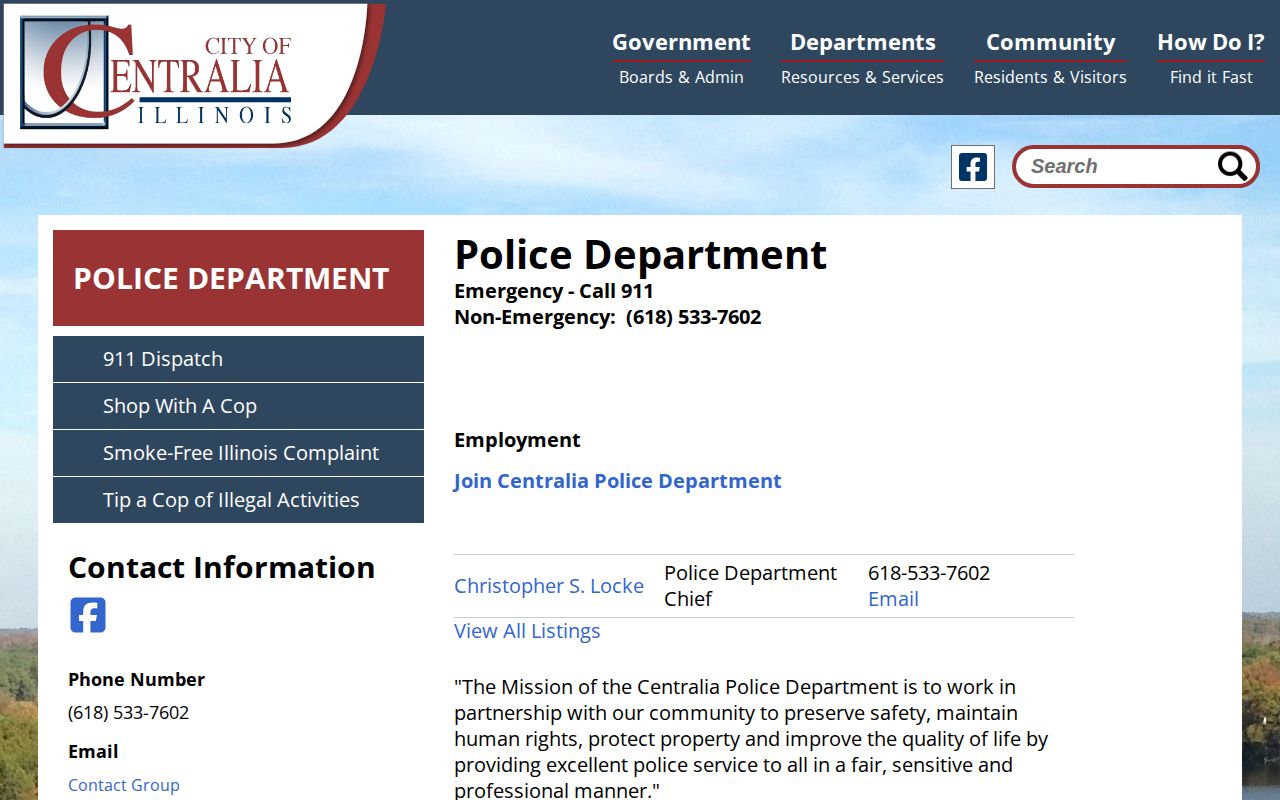Image resolution: width=1280 pixels, height=800 pixels.
Task: Click the Non-Emergency phone number line
Action: click(608, 317)
